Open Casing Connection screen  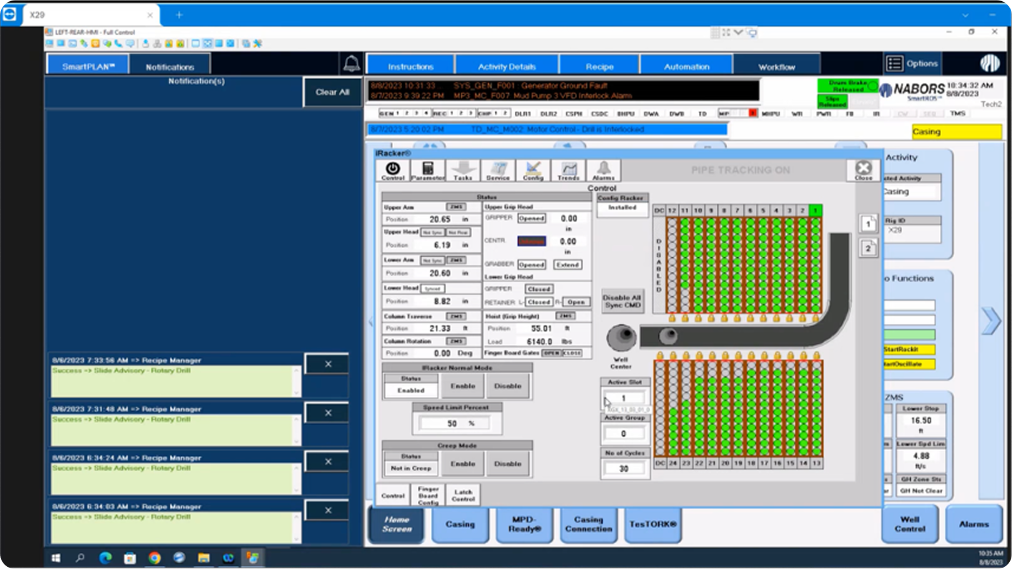tap(588, 524)
